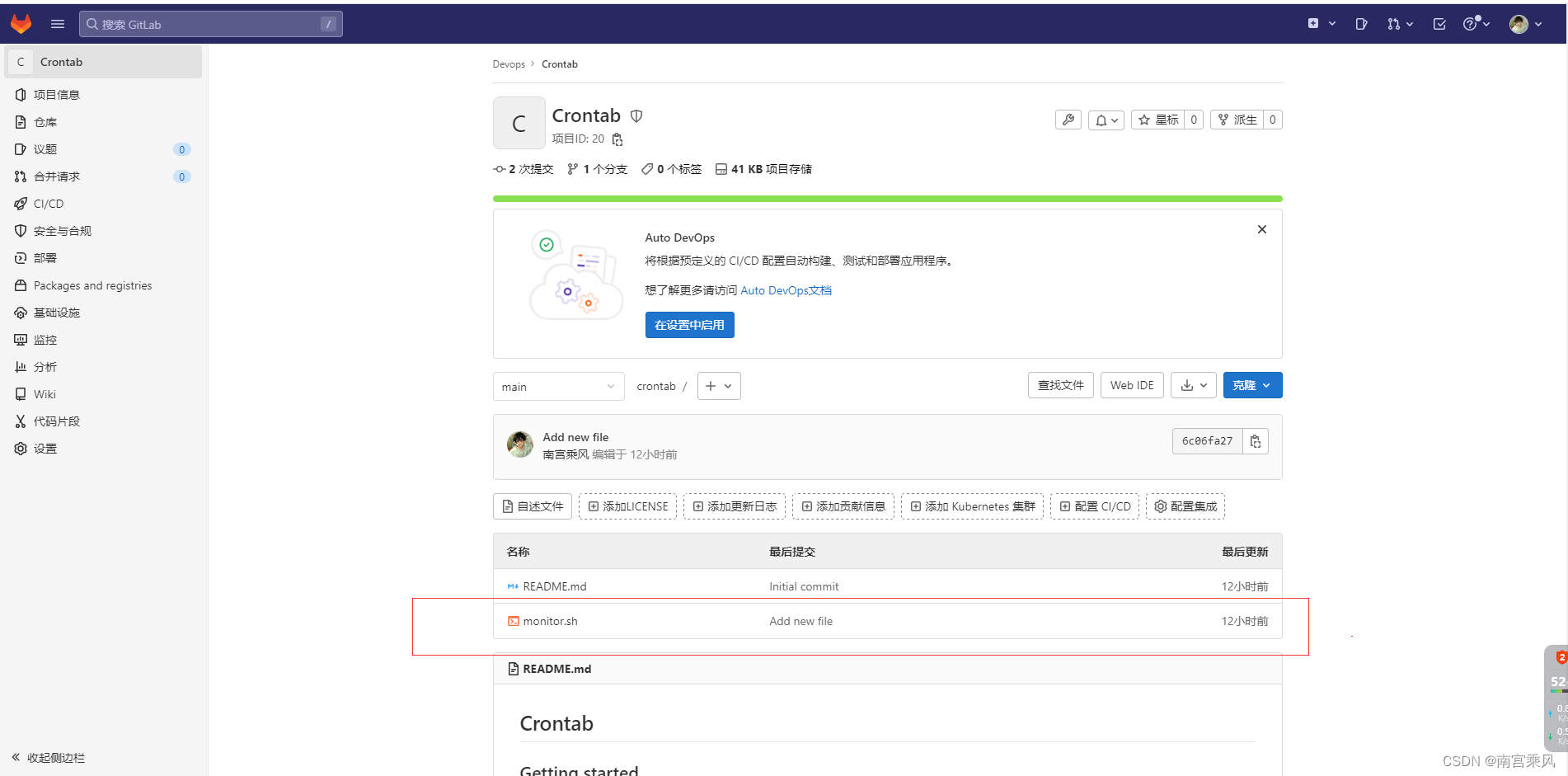Click 添加 Kubernetes 集群 button
The image size is (1568, 776).
[972, 506]
